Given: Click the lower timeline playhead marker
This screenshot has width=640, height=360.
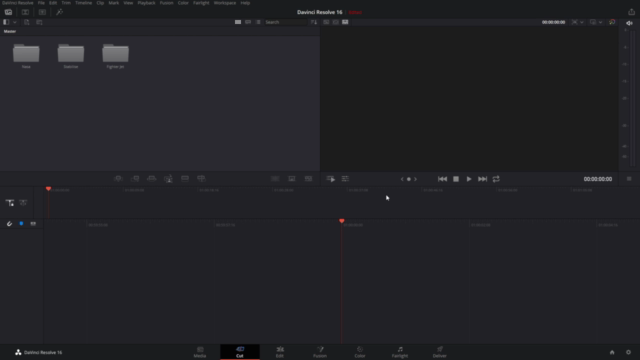Looking at the screenshot, I should coord(342,221).
